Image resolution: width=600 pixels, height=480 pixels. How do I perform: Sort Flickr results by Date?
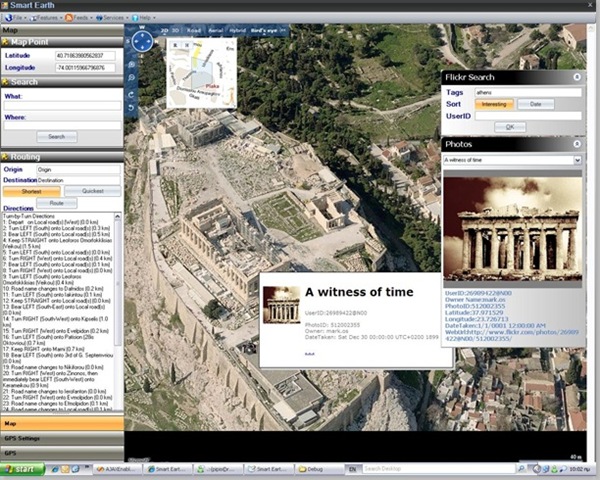[x=535, y=104]
